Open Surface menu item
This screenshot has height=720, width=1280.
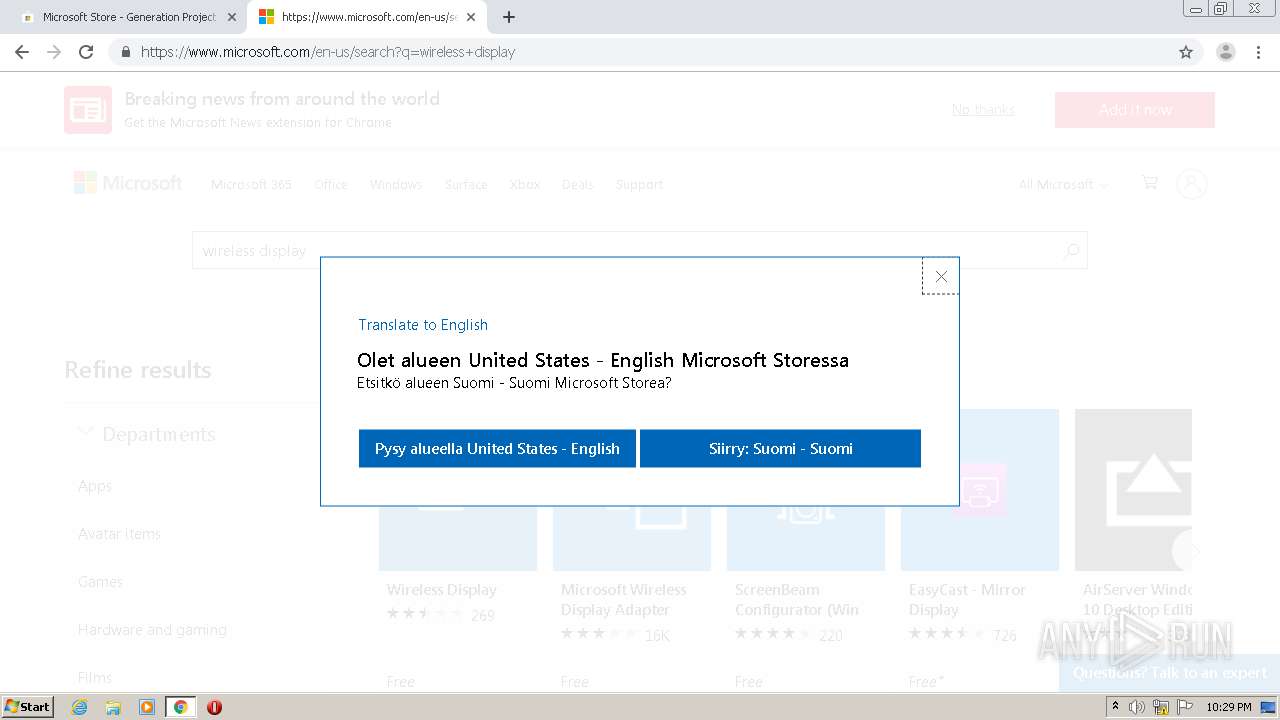[x=466, y=185]
